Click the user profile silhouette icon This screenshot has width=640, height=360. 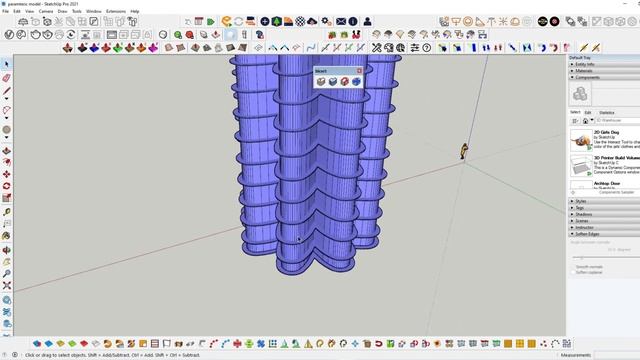pos(367,21)
